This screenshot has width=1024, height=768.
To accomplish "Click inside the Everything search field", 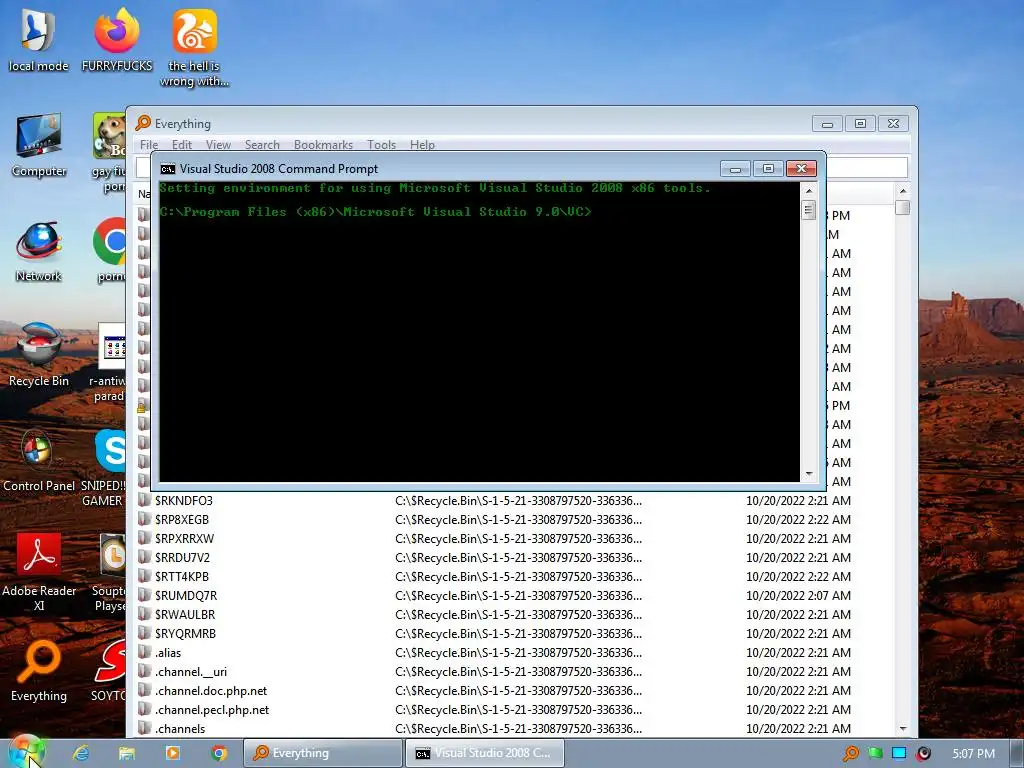I will click(x=866, y=167).
